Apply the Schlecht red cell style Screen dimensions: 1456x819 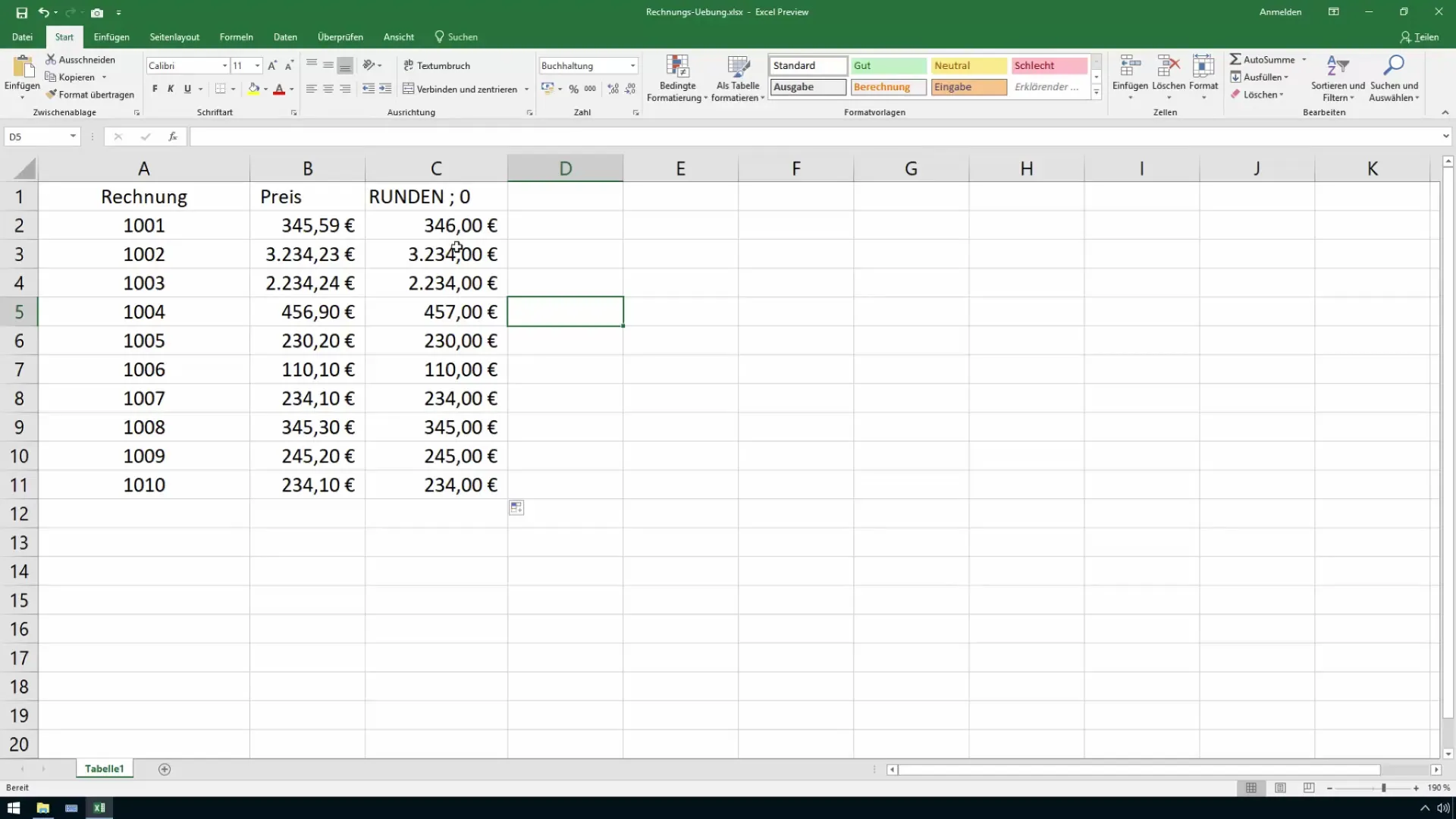click(x=1049, y=66)
